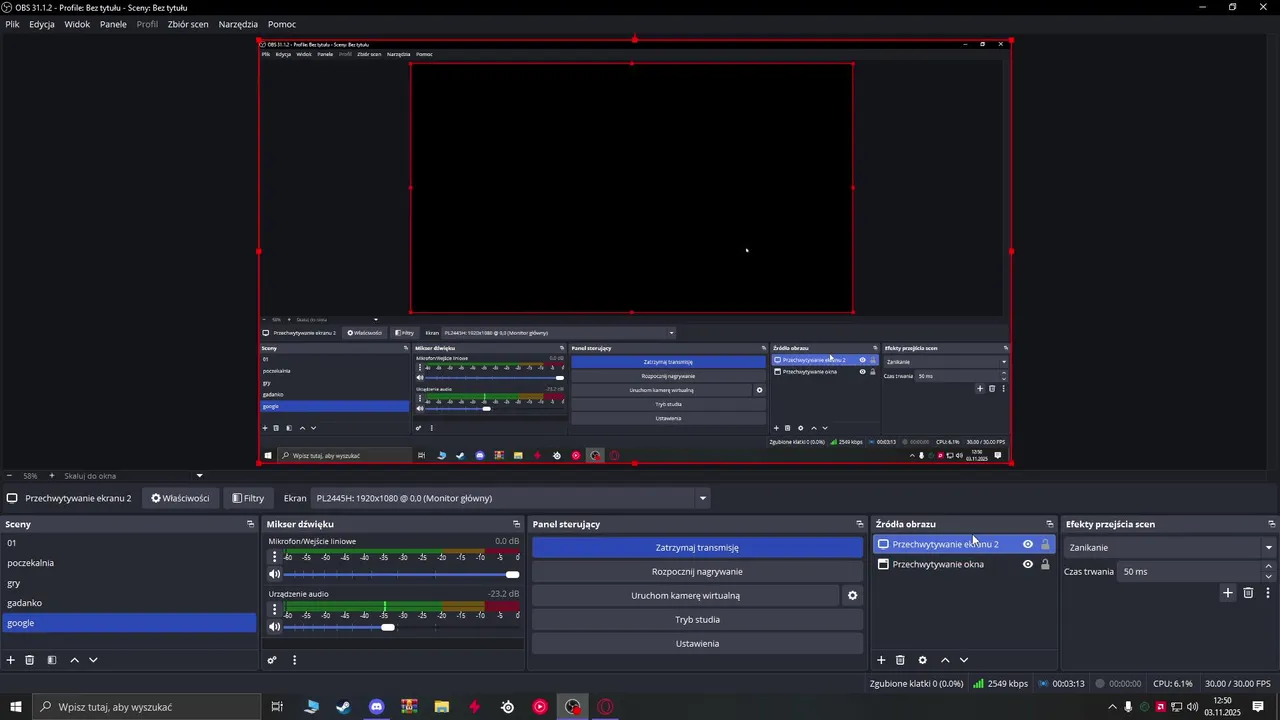Screen dimensions: 1280x720
Task: Open the Zbiór scen menu
Action: coord(188,24)
